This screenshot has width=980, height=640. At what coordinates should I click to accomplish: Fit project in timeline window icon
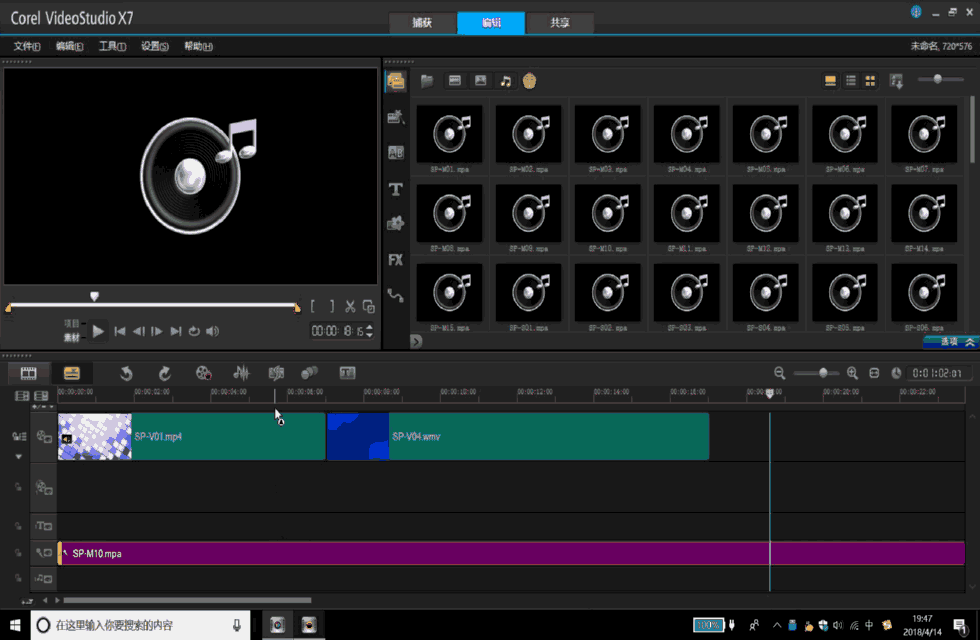coord(874,373)
